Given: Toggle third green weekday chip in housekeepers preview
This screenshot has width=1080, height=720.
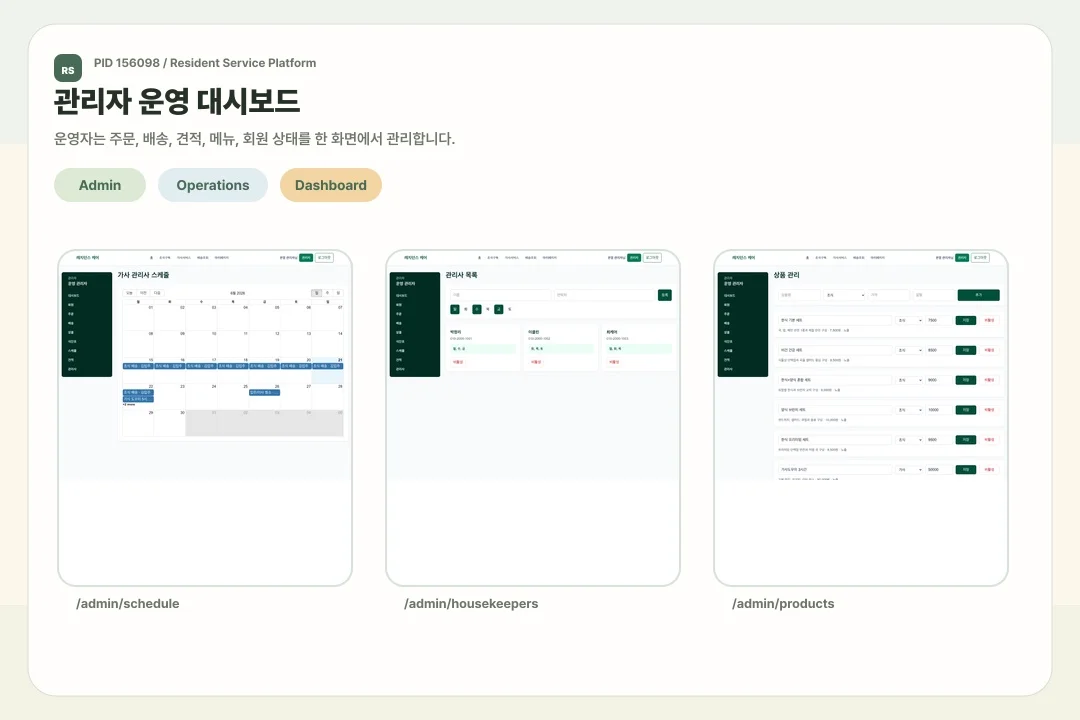Looking at the screenshot, I should (499, 309).
